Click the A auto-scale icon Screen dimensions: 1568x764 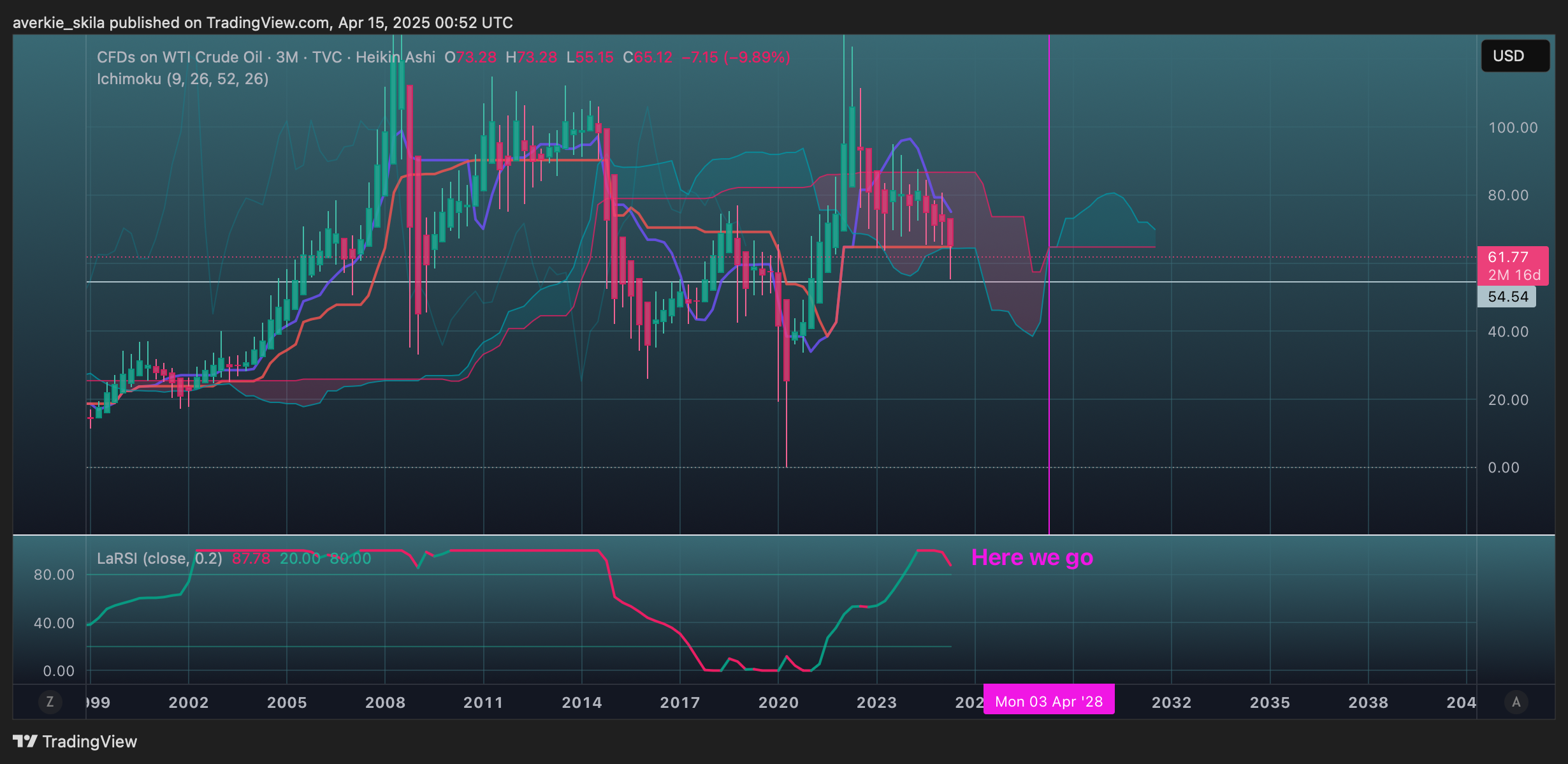[x=1516, y=702]
